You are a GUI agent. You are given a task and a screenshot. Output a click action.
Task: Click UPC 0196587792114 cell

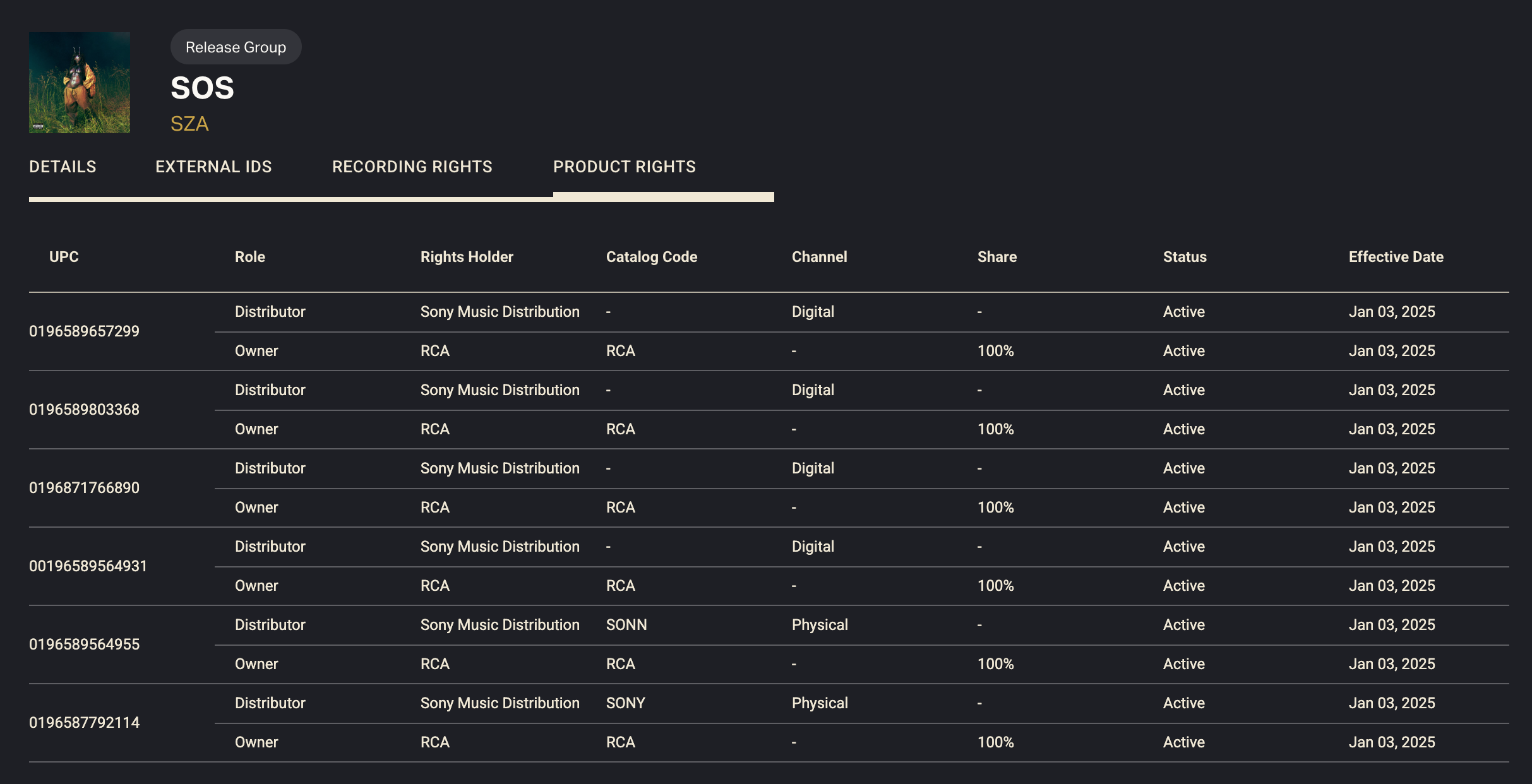point(84,723)
